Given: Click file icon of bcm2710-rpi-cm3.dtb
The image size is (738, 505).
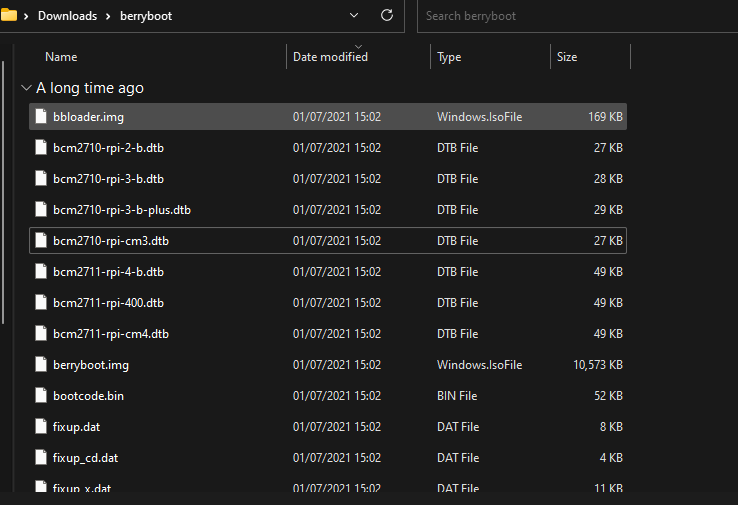Looking at the screenshot, I should [x=41, y=240].
